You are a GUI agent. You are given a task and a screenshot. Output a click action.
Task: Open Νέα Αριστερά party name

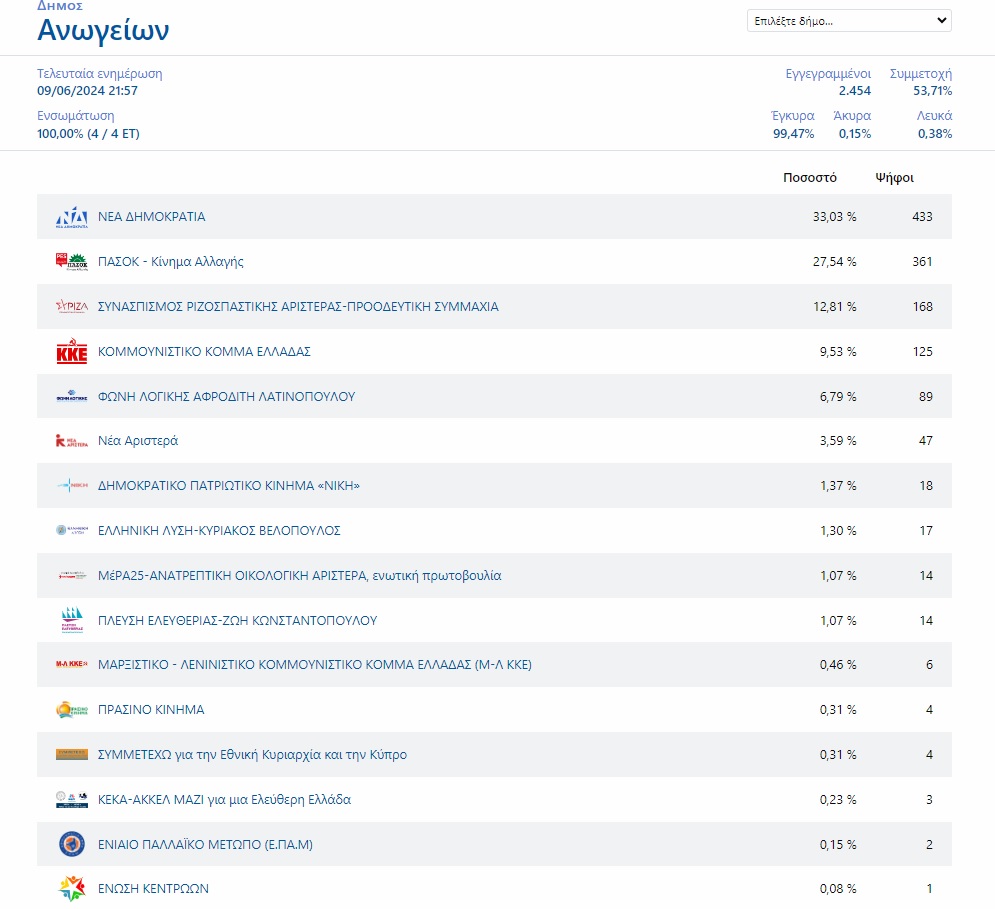138,441
